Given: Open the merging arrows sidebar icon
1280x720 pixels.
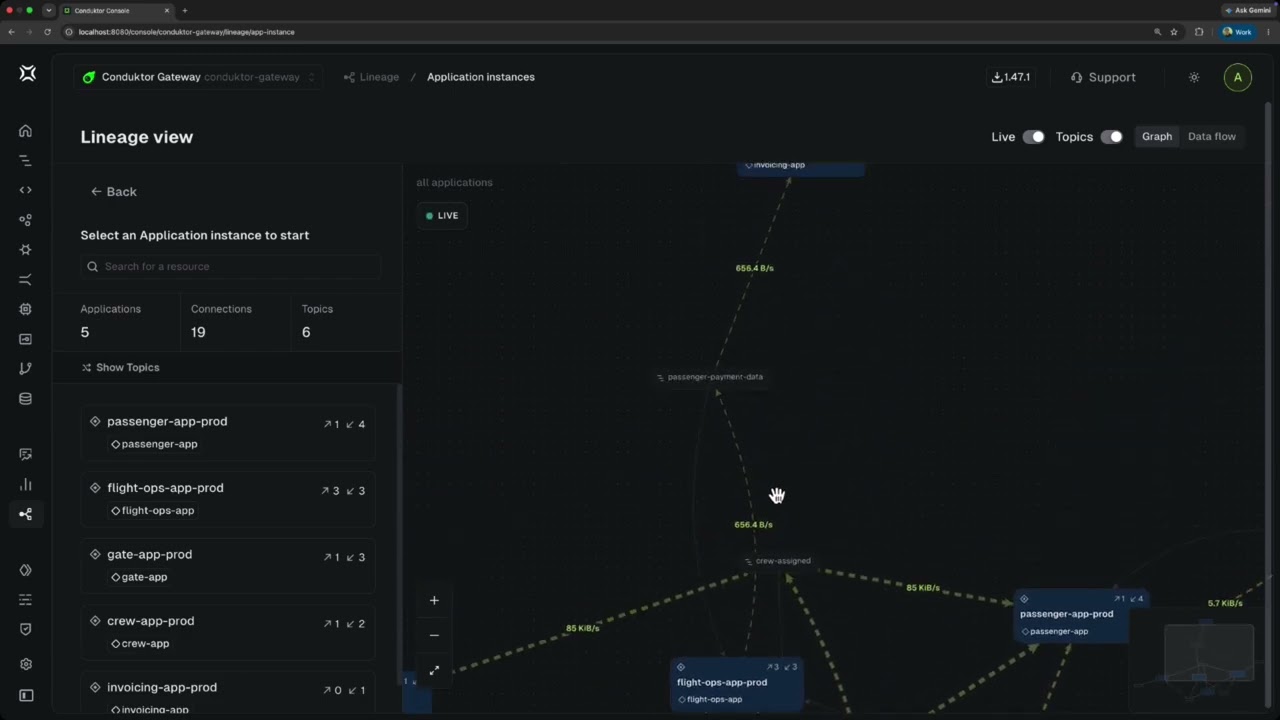Looking at the screenshot, I should click(26, 279).
